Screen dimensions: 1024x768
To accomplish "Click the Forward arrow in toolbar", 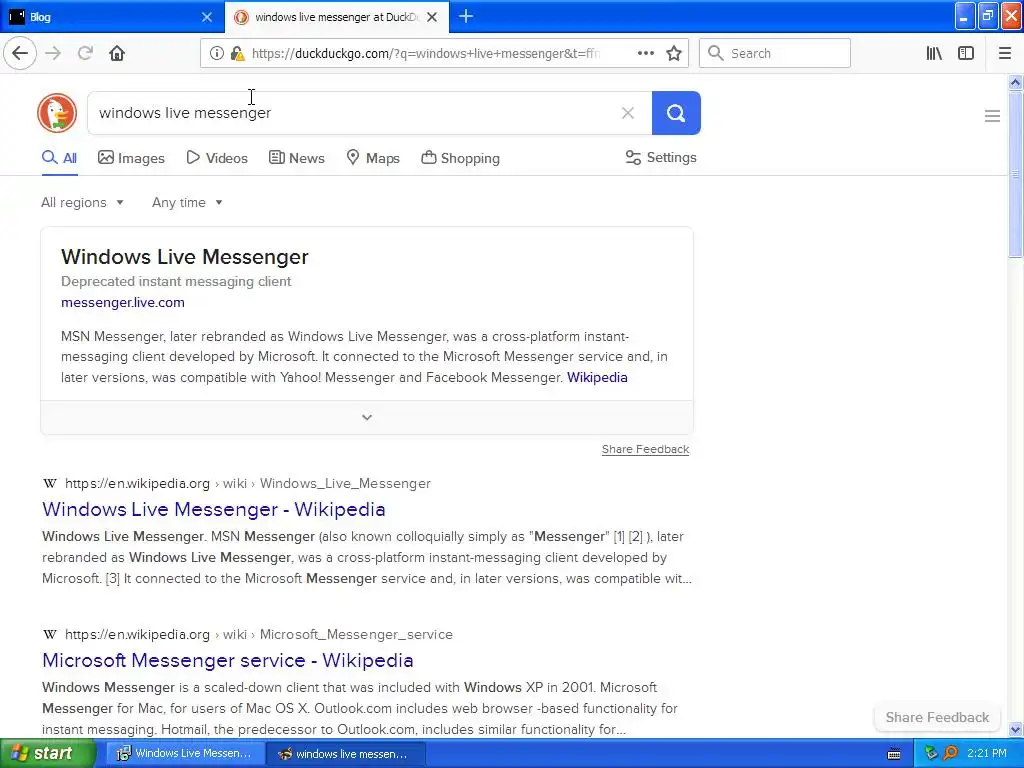I will (53, 53).
